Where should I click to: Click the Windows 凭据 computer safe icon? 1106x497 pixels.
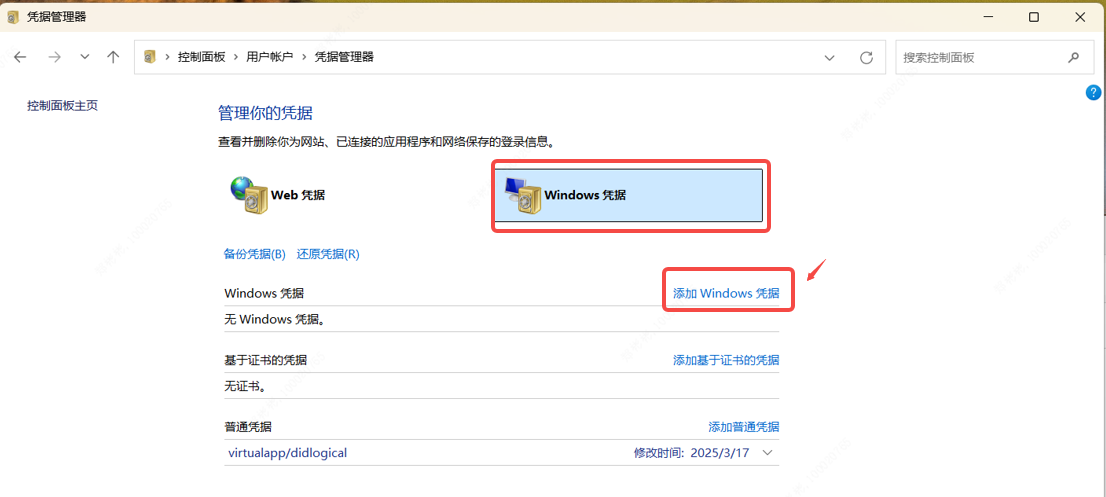(x=523, y=195)
